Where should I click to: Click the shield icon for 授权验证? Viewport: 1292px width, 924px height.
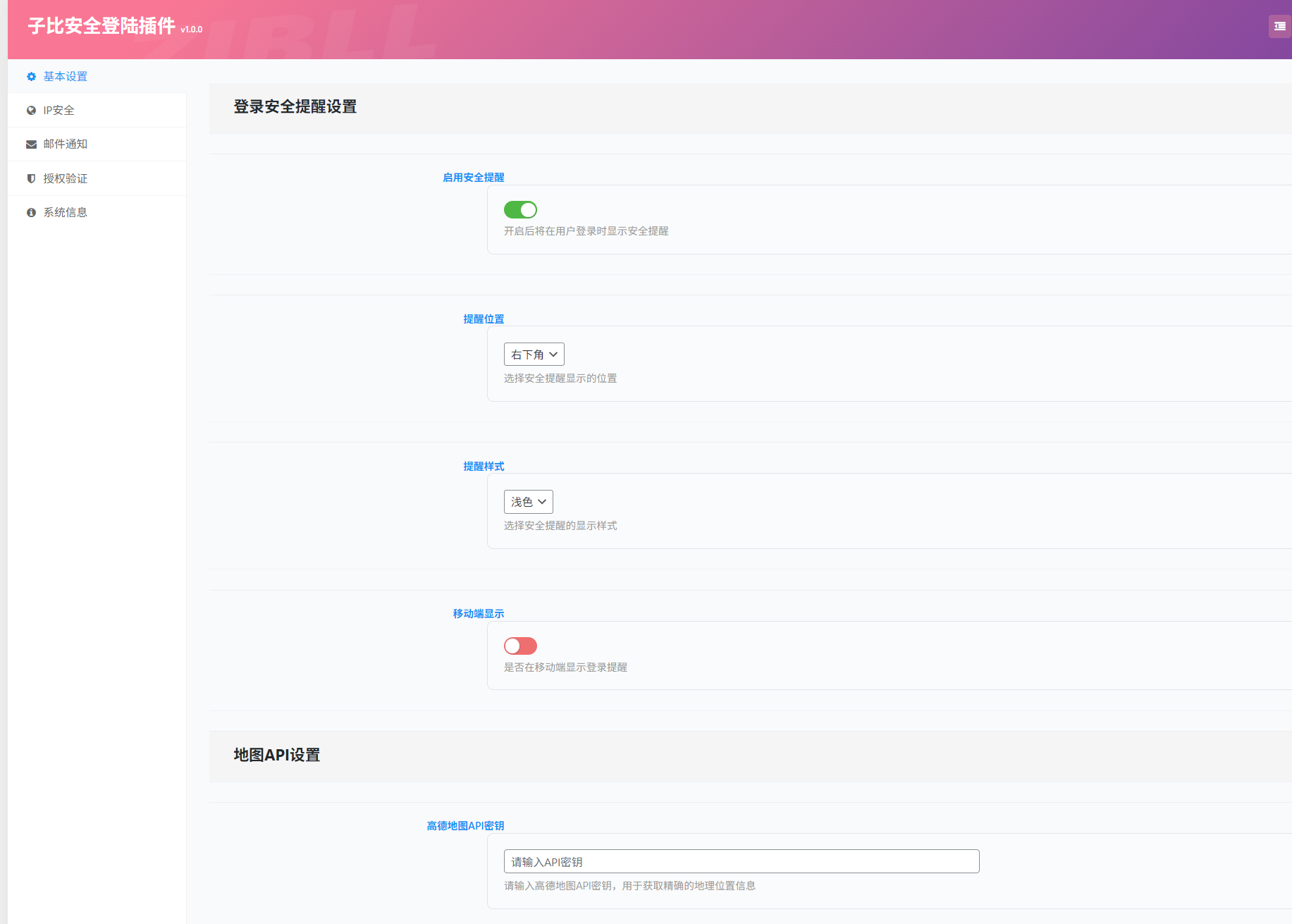[31, 178]
